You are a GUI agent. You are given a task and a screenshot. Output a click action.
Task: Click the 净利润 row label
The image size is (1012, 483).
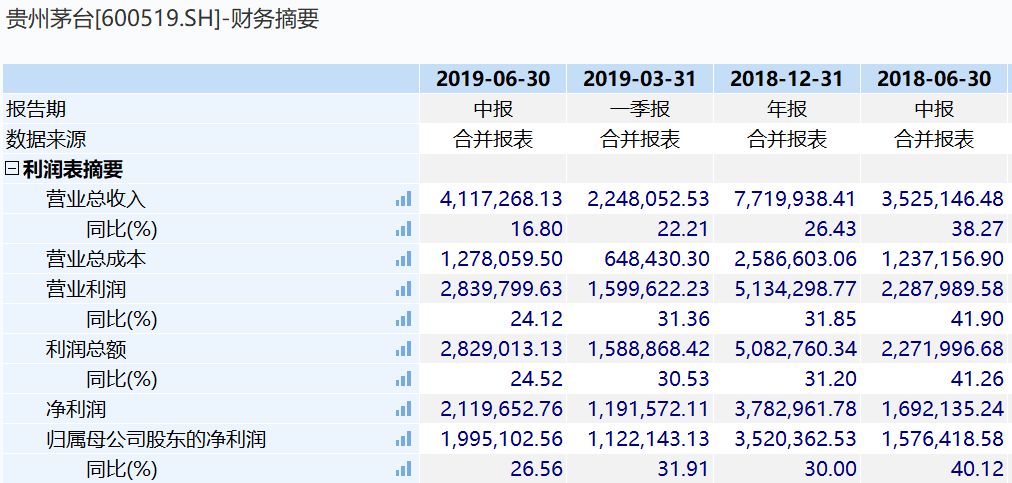tap(76, 409)
